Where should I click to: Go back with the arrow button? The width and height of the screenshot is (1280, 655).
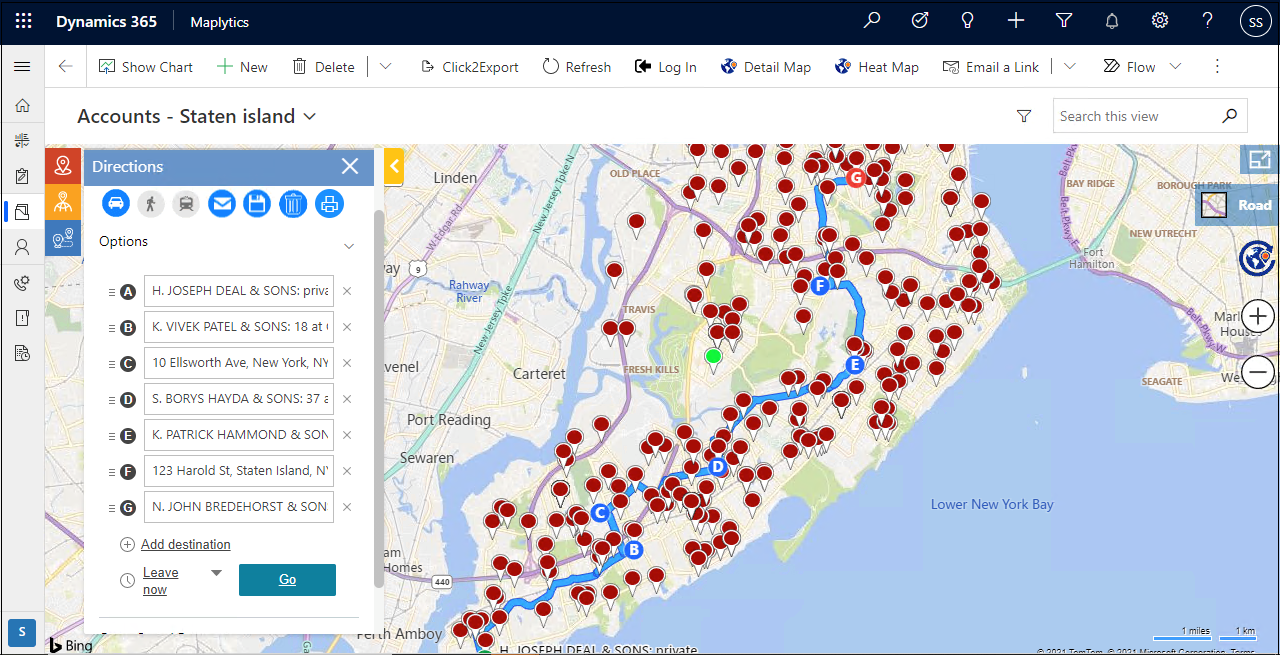[66, 67]
